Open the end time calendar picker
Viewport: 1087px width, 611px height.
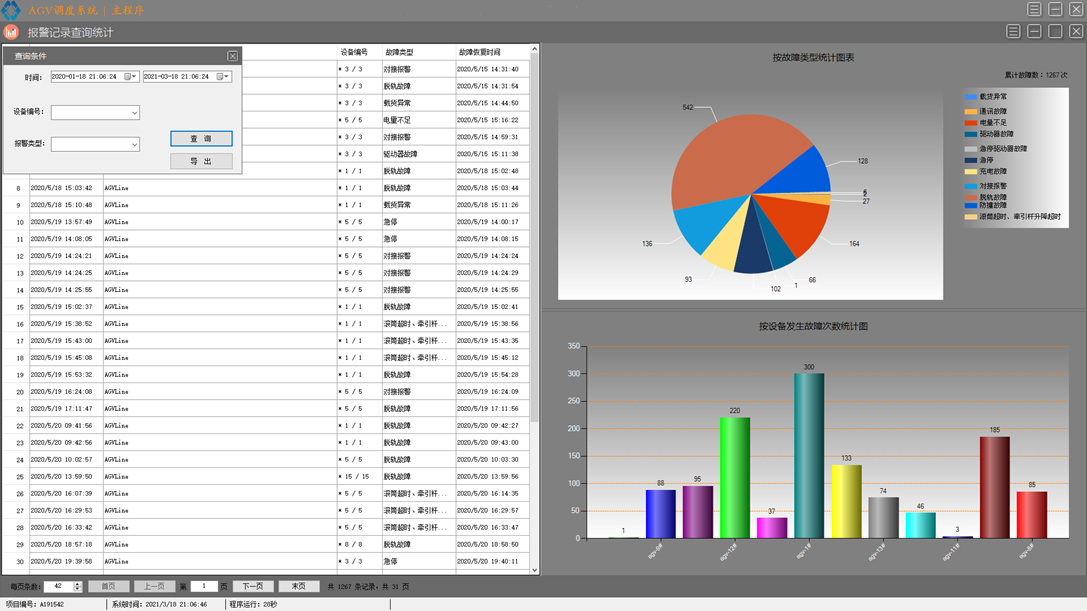click(220, 77)
